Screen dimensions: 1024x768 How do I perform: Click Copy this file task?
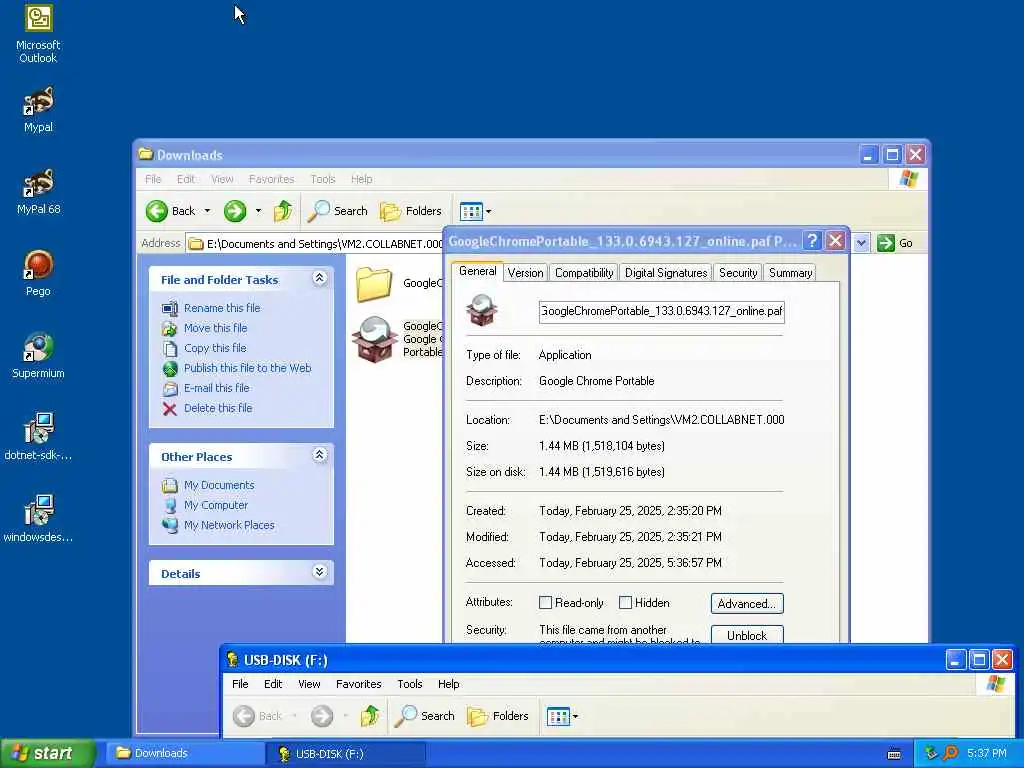215,348
